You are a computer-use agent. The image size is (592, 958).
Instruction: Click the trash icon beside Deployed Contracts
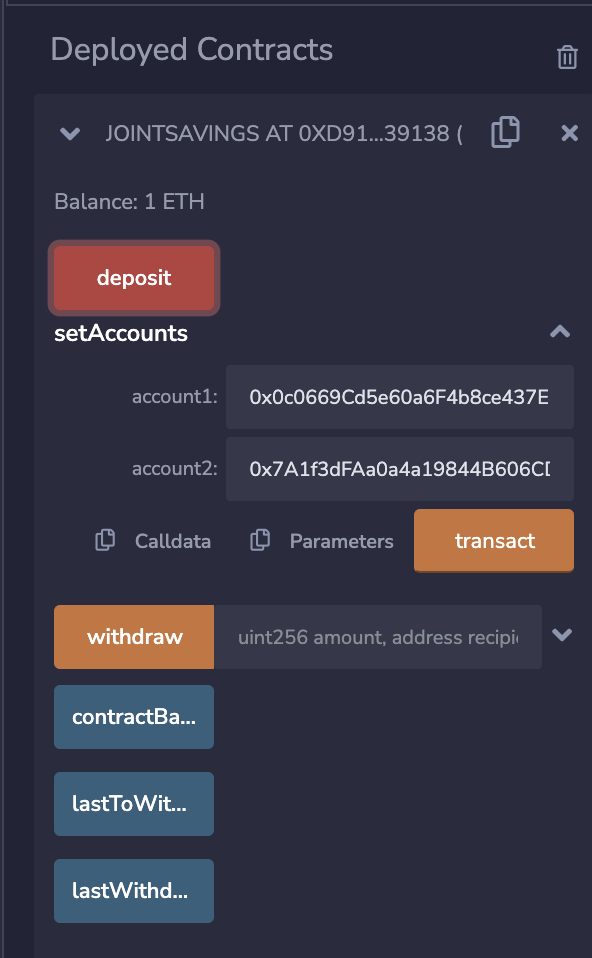[567, 57]
